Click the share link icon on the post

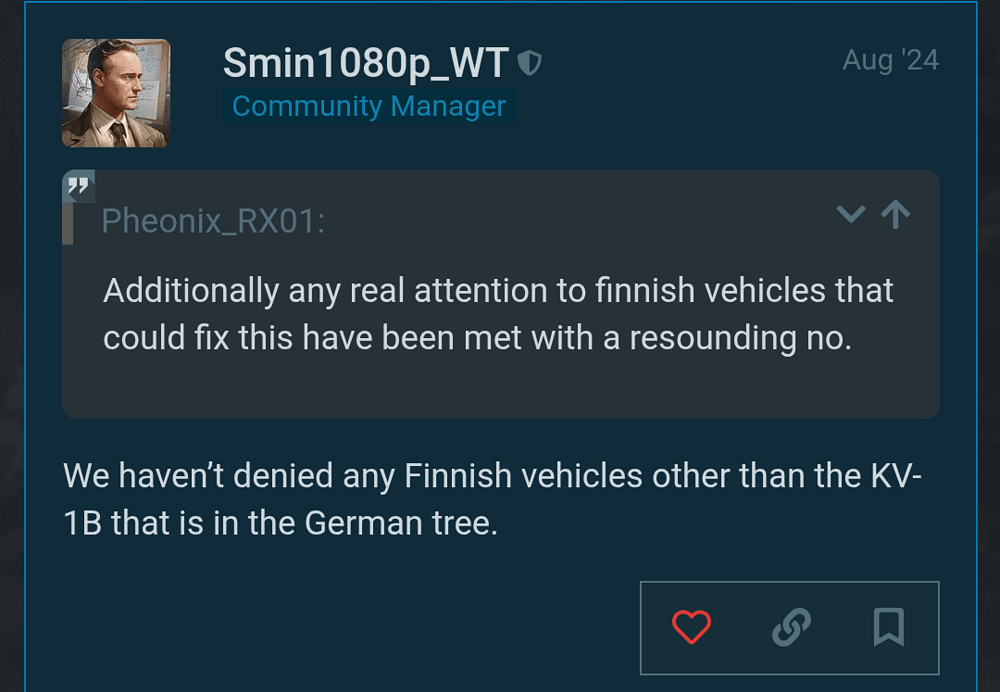coord(789,627)
